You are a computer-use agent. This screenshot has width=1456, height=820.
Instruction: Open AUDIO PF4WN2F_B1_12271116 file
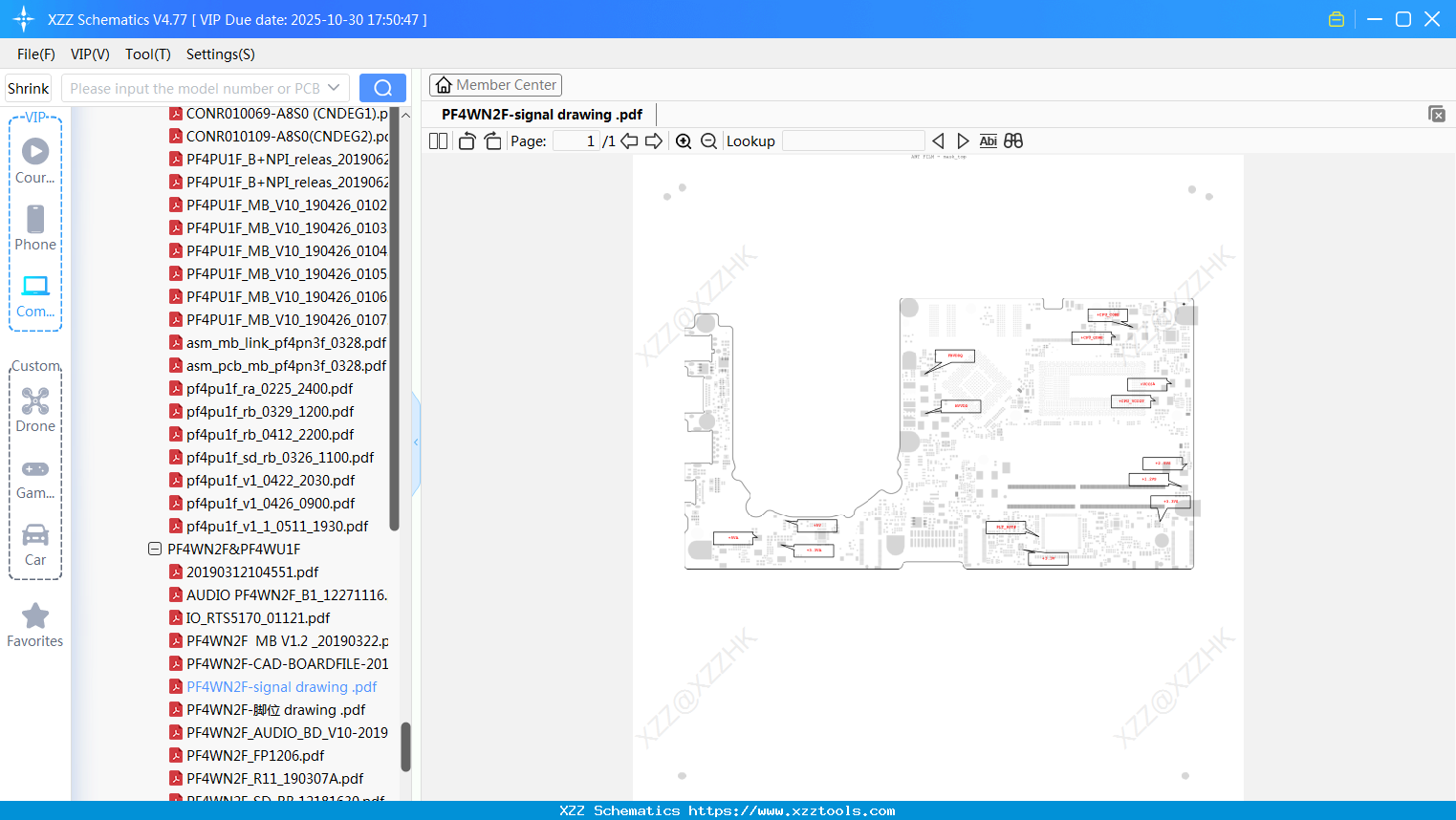click(x=278, y=595)
